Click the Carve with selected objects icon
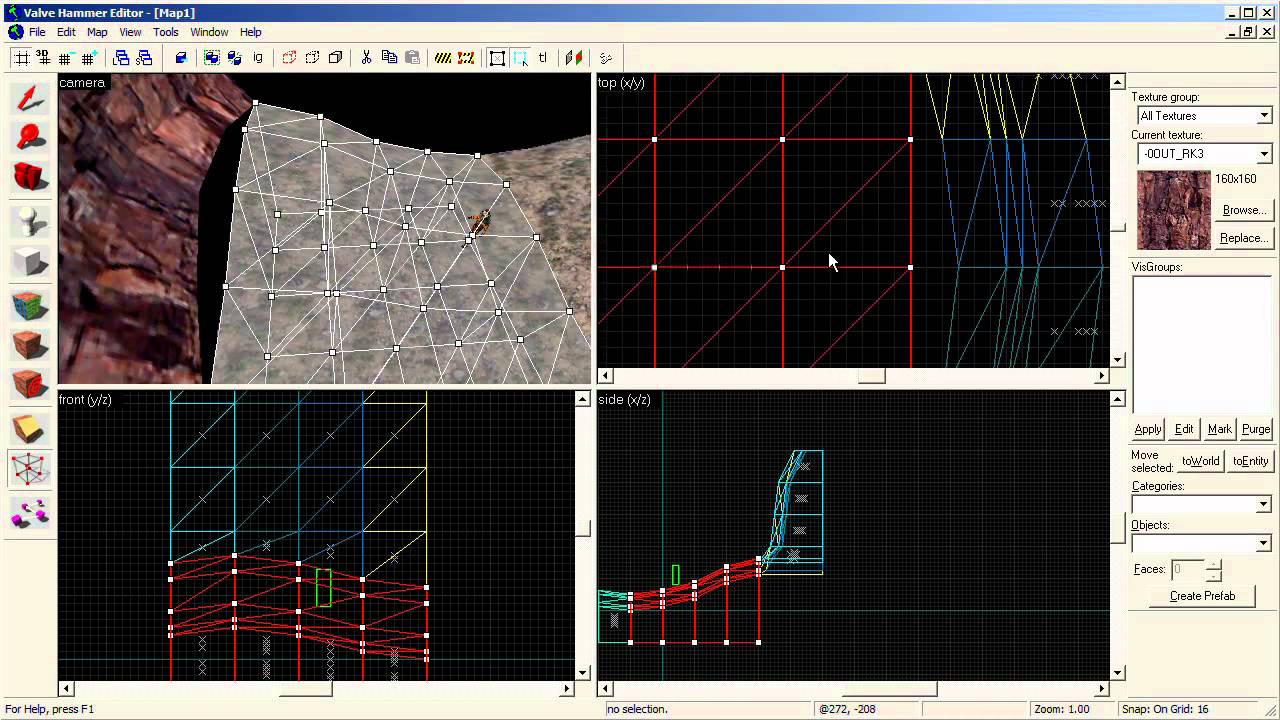The width and height of the screenshot is (1280, 720). [x=181, y=58]
